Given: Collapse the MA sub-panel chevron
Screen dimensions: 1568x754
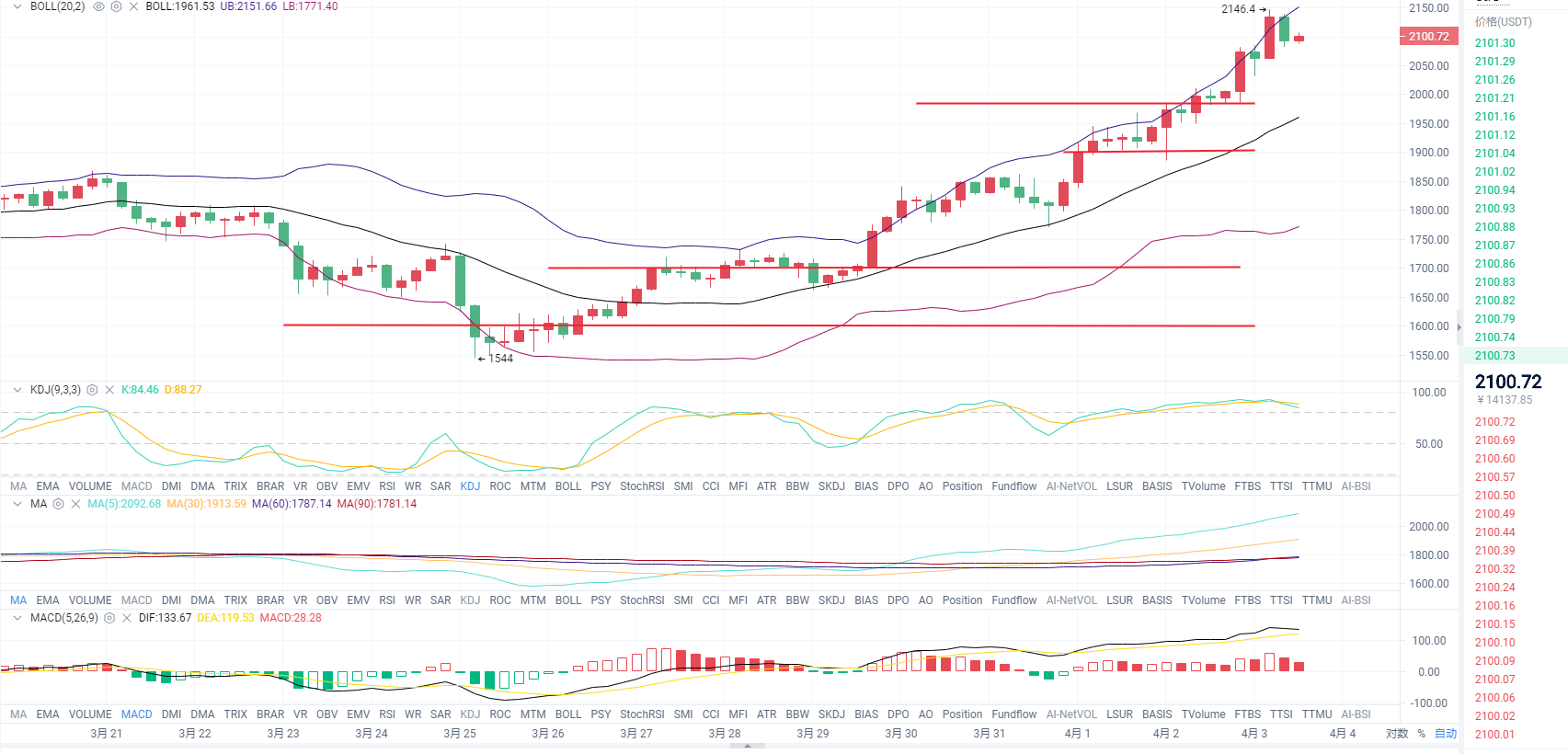Looking at the screenshot, I should click(x=17, y=504).
